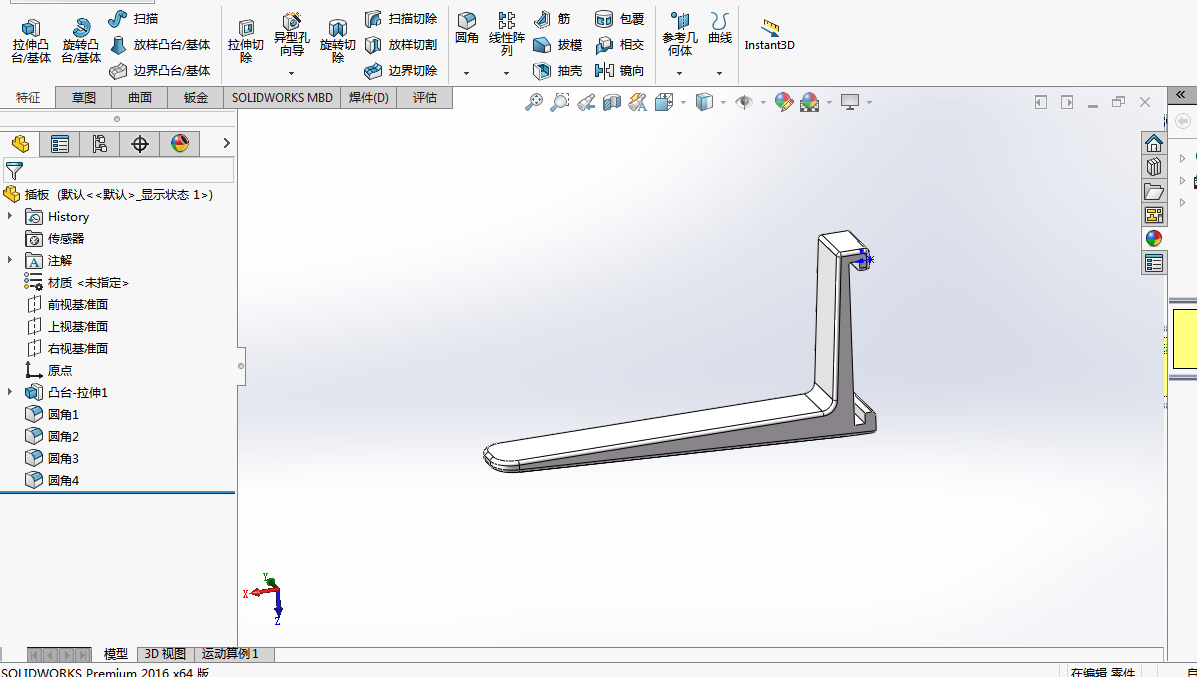Choose the Mirror tool (镜向)
The height and width of the screenshot is (677, 1197).
tap(619, 71)
